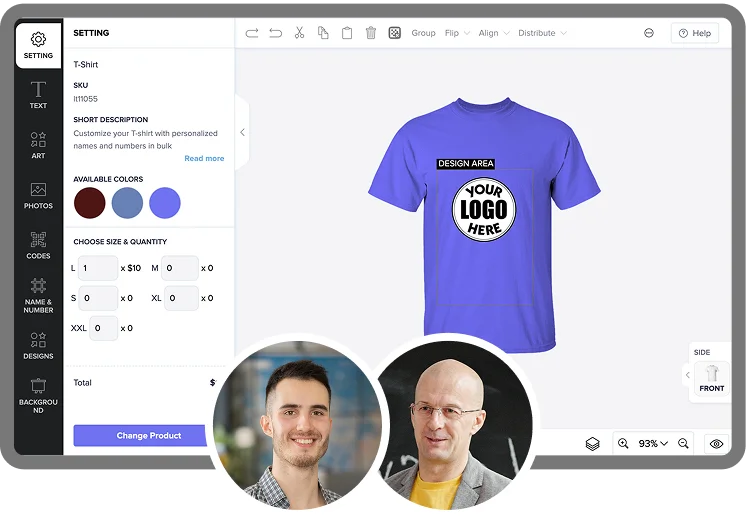The image size is (746, 519).
Task: Click the undo arrow icon
Action: coord(275,33)
